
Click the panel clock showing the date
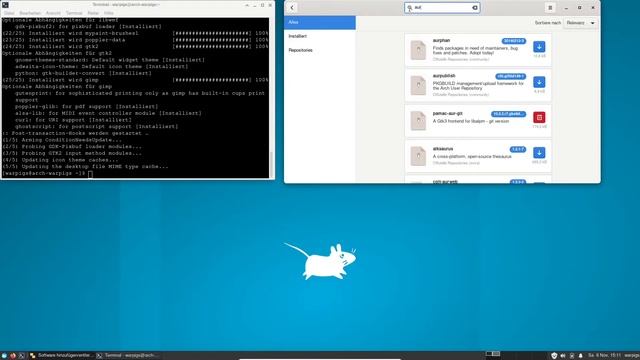click(x=604, y=356)
